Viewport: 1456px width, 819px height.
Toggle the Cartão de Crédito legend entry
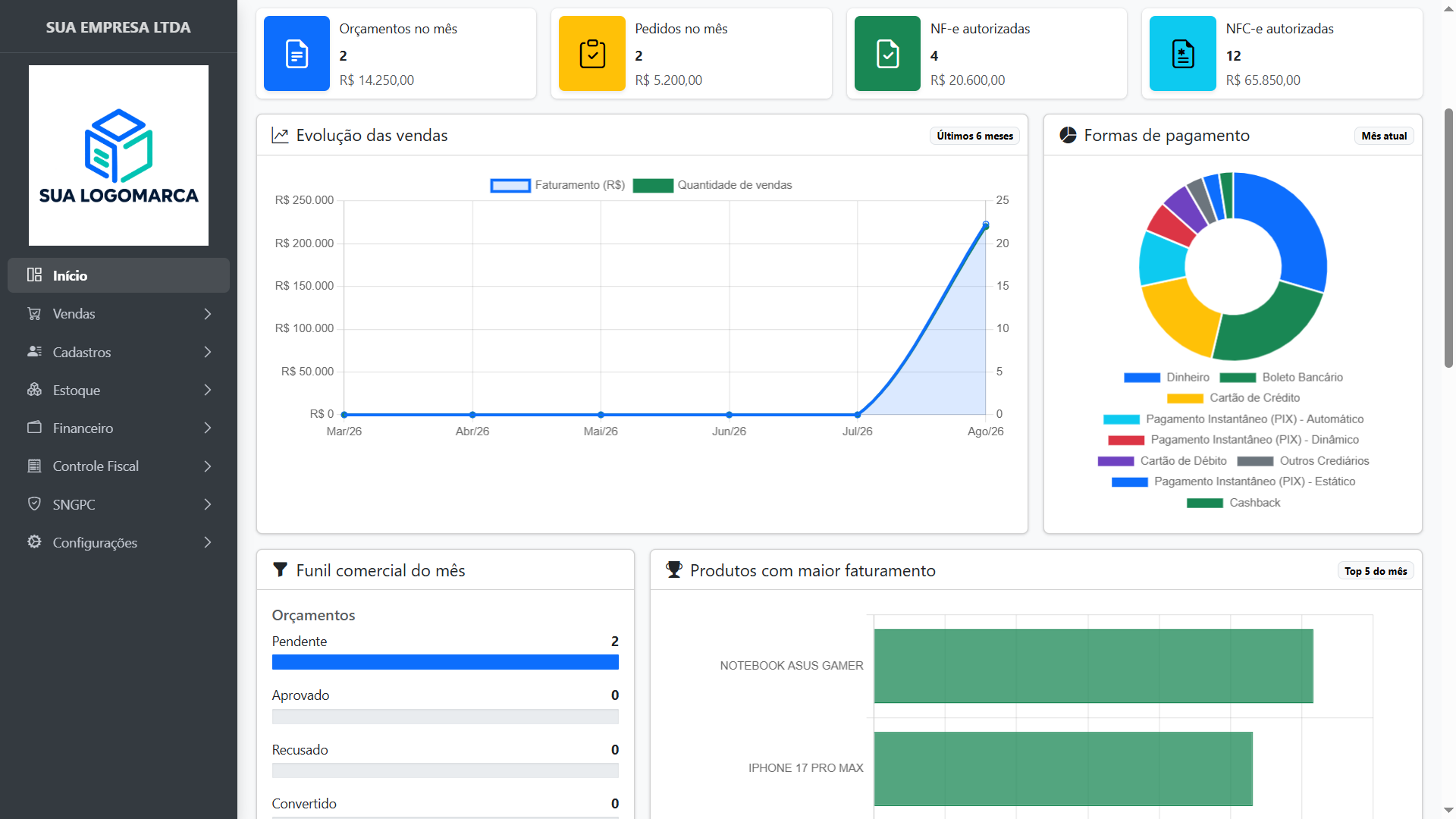pyautogui.click(x=1233, y=398)
